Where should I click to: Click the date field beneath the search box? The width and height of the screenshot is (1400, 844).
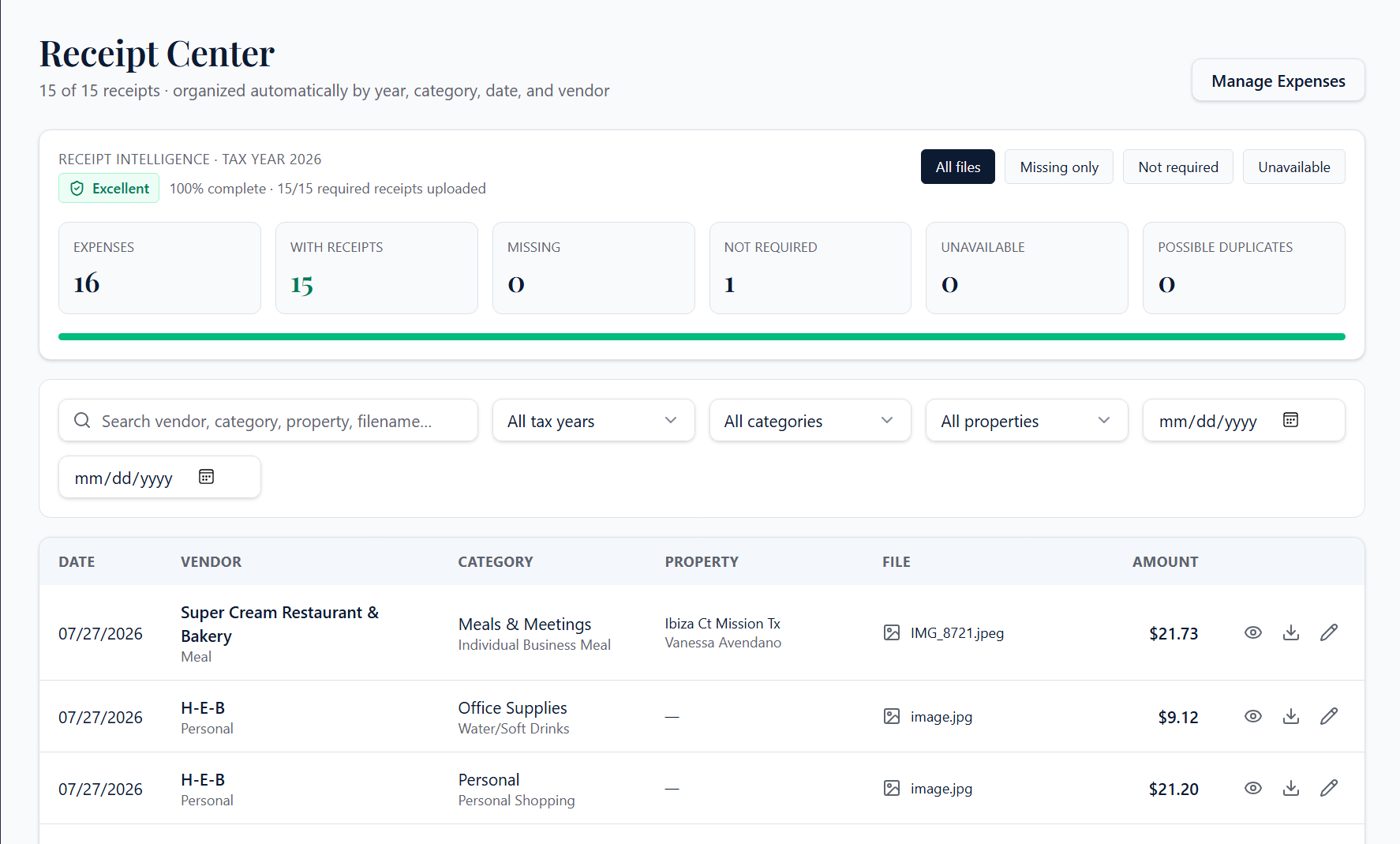tap(159, 477)
